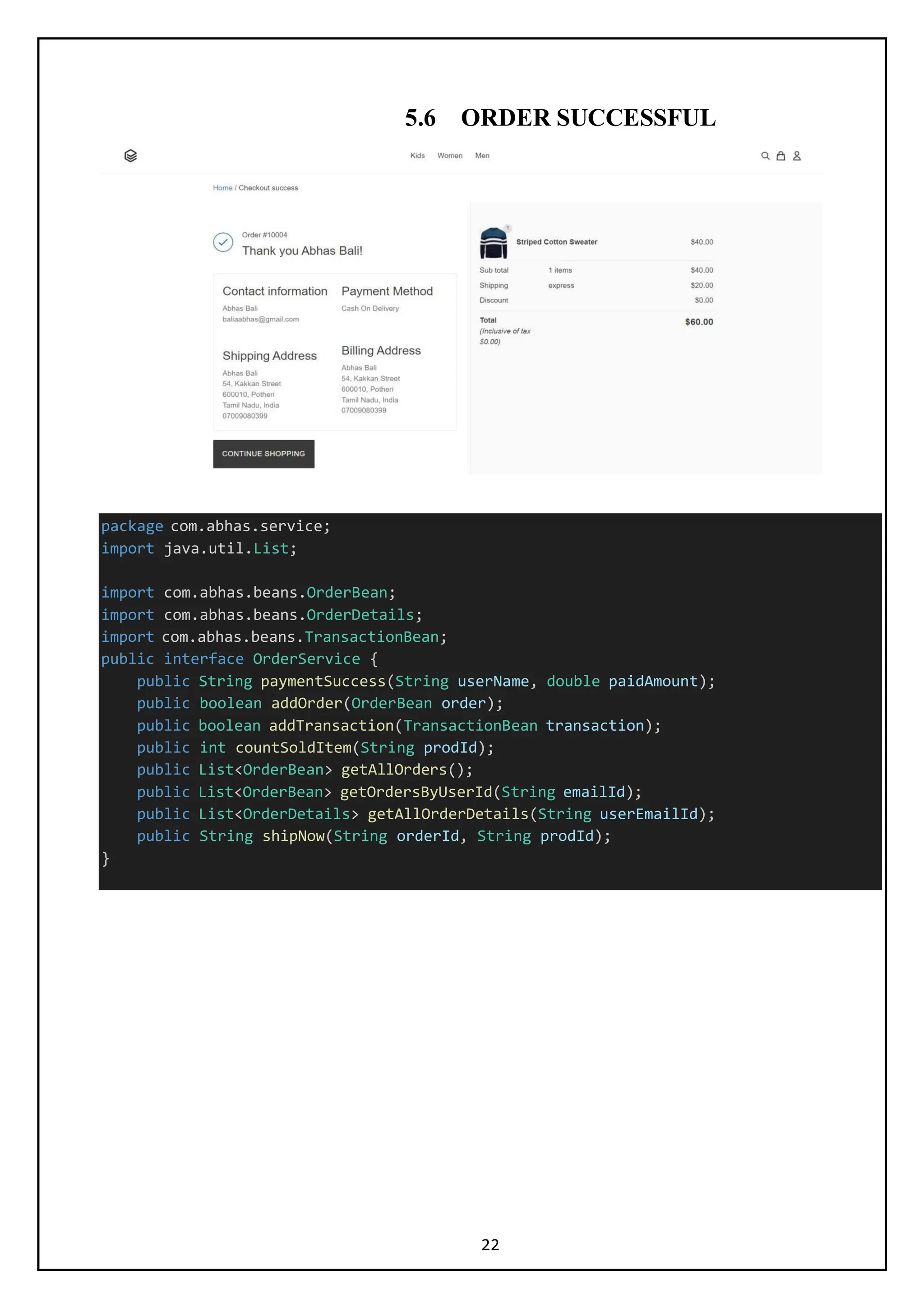Click the 1 items subtotal count
Image resolution: width=924 pixels, height=1308 pixels.
tap(559, 270)
